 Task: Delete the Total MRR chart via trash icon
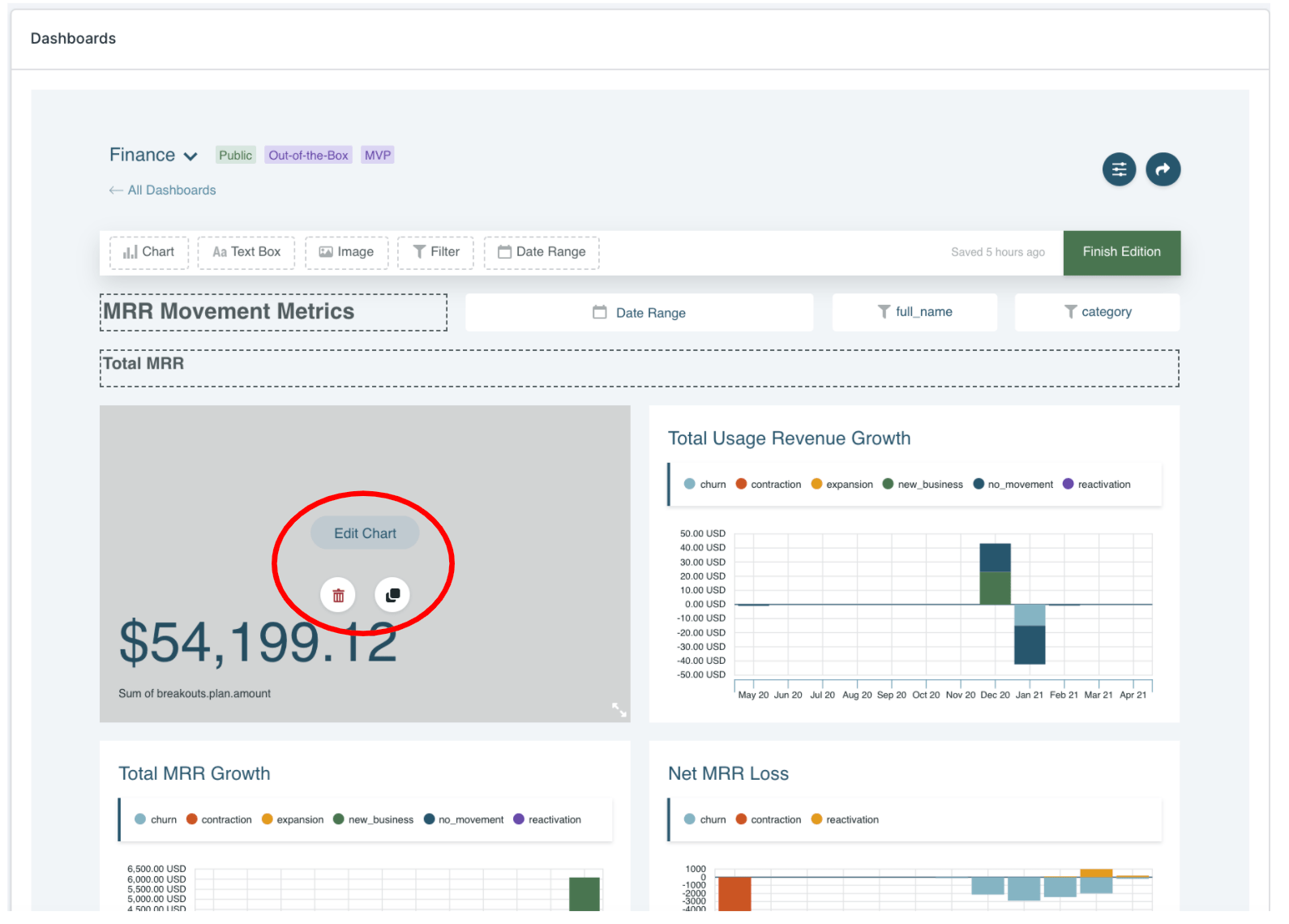pyautogui.click(x=338, y=596)
